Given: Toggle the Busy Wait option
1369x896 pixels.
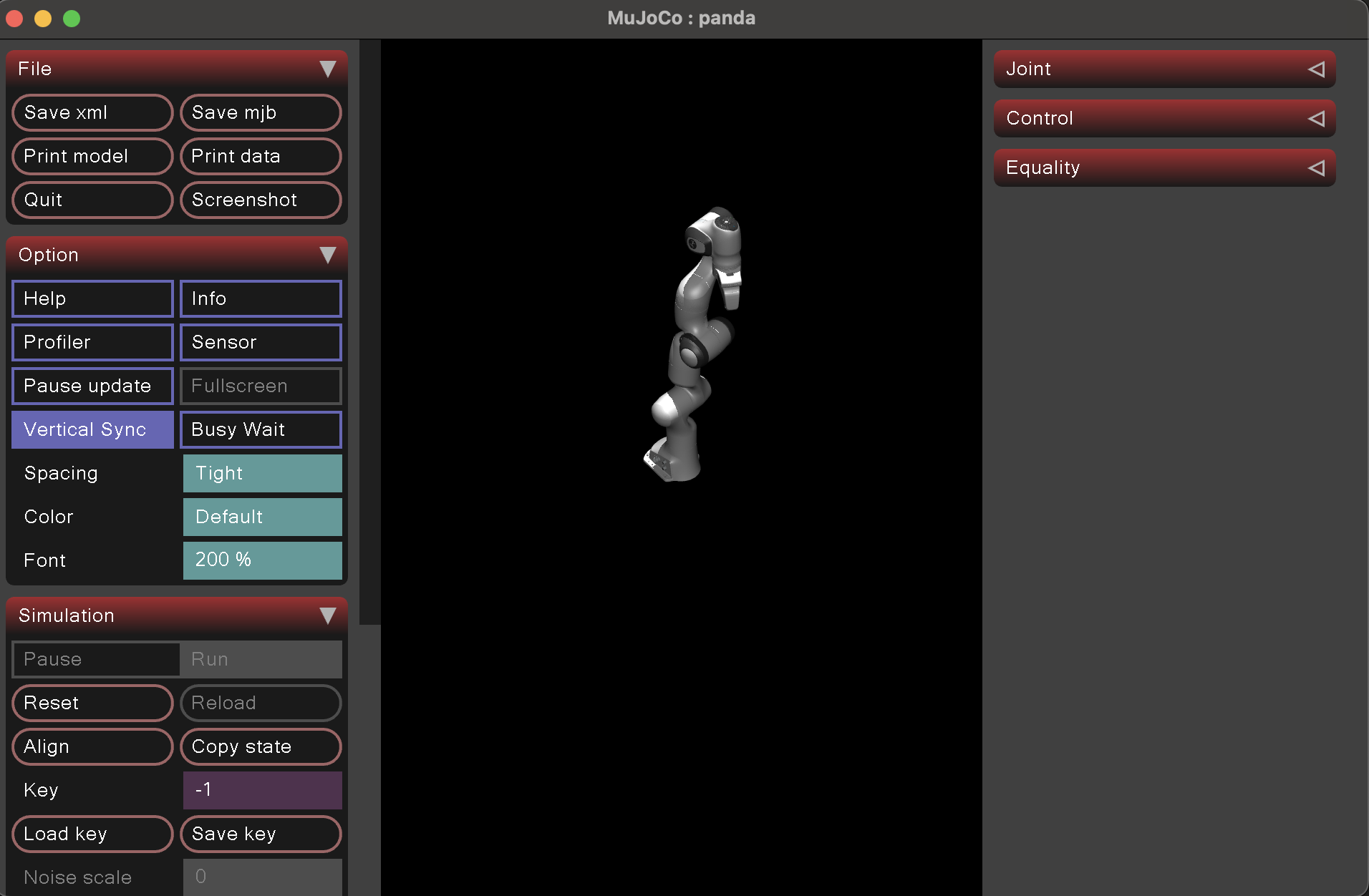Looking at the screenshot, I should tap(261, 429).
